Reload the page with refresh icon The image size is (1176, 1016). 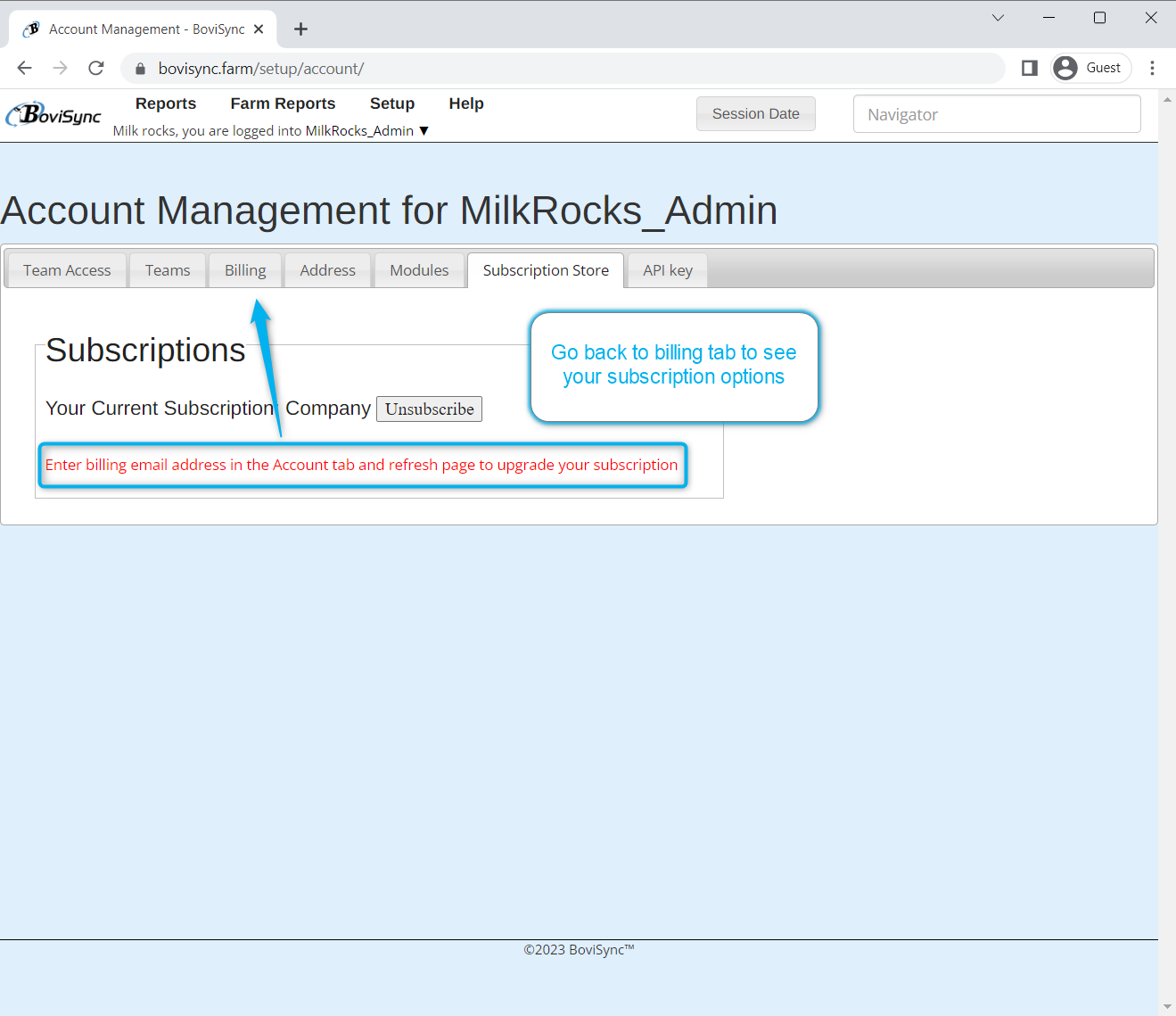click(x=96, y=68)
